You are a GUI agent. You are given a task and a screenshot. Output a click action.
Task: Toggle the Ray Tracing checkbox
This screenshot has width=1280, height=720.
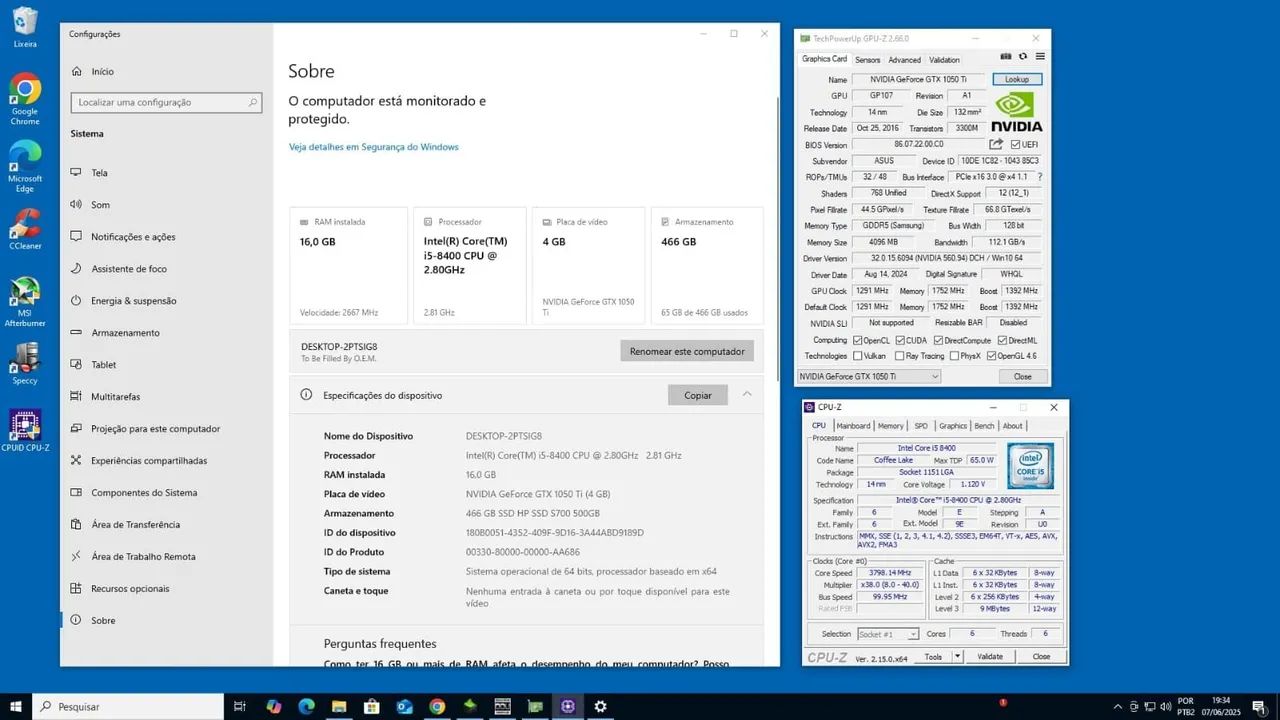(x=900, y=356)
